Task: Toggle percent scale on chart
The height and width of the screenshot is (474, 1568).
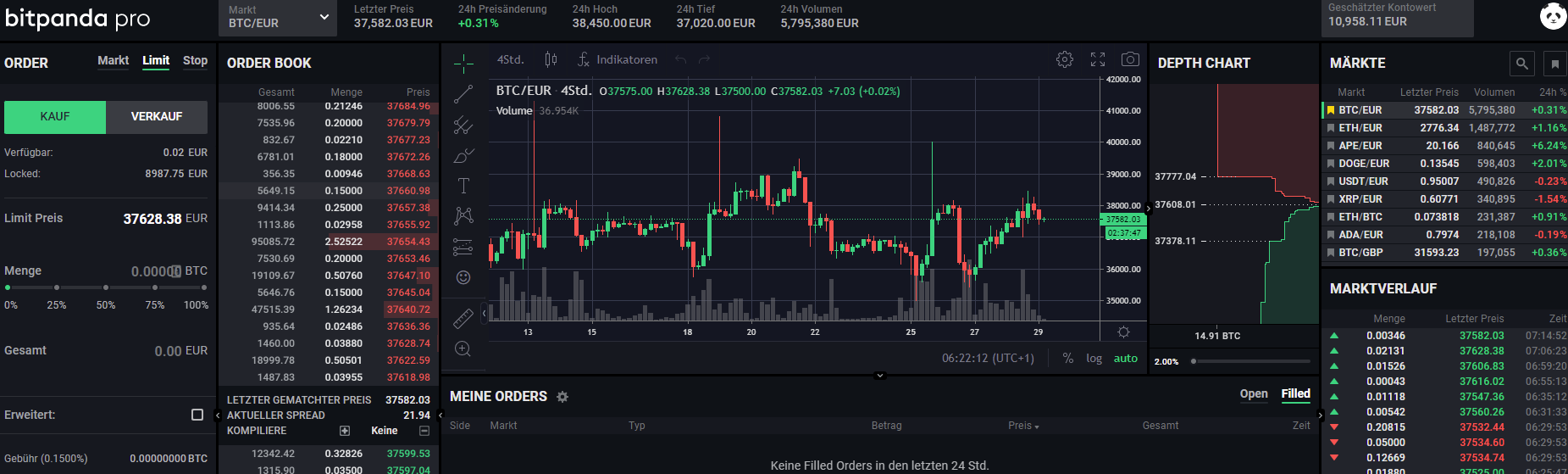Action: [1068, 359]
